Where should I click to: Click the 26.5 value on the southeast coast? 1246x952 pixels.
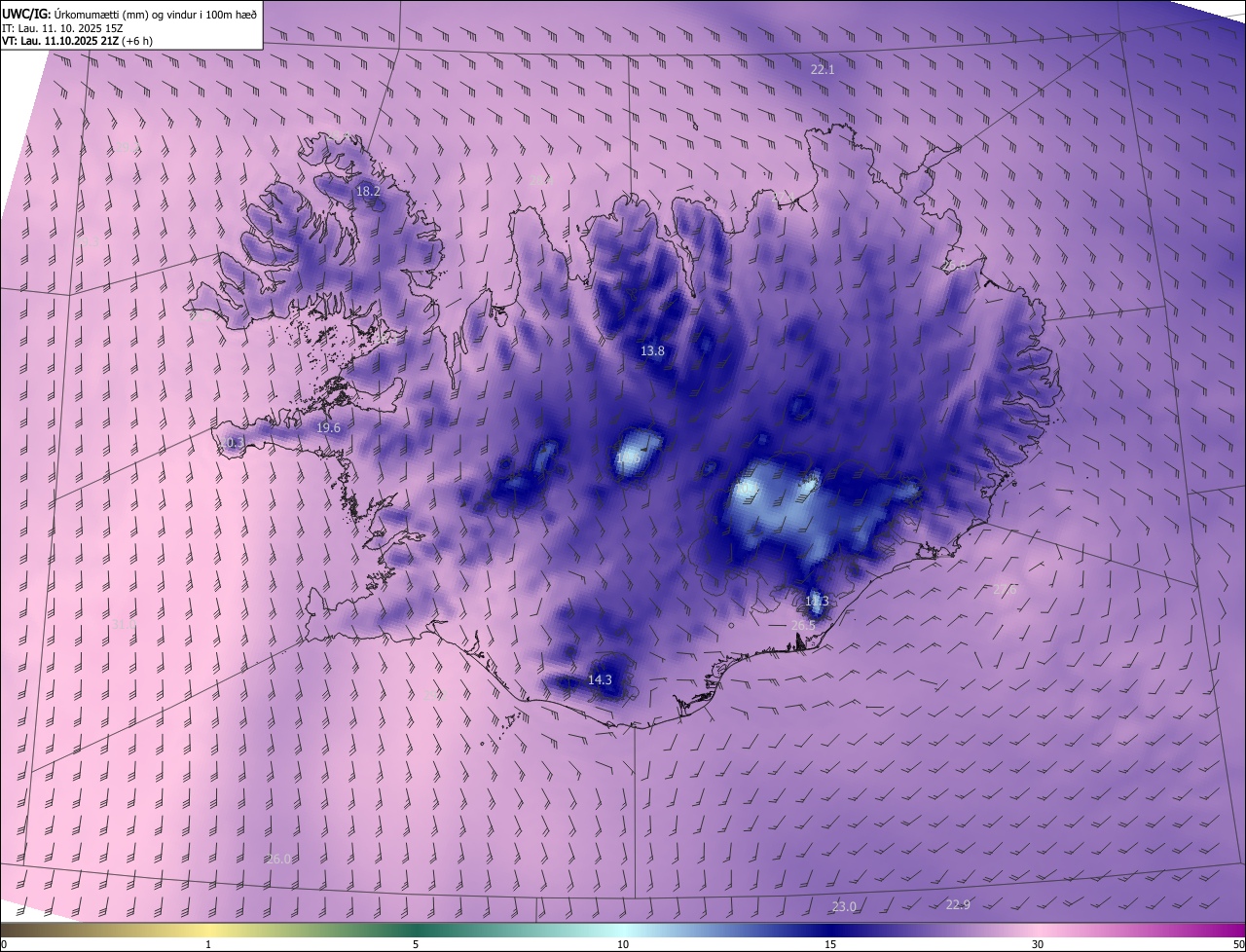(x=803, y=625)
